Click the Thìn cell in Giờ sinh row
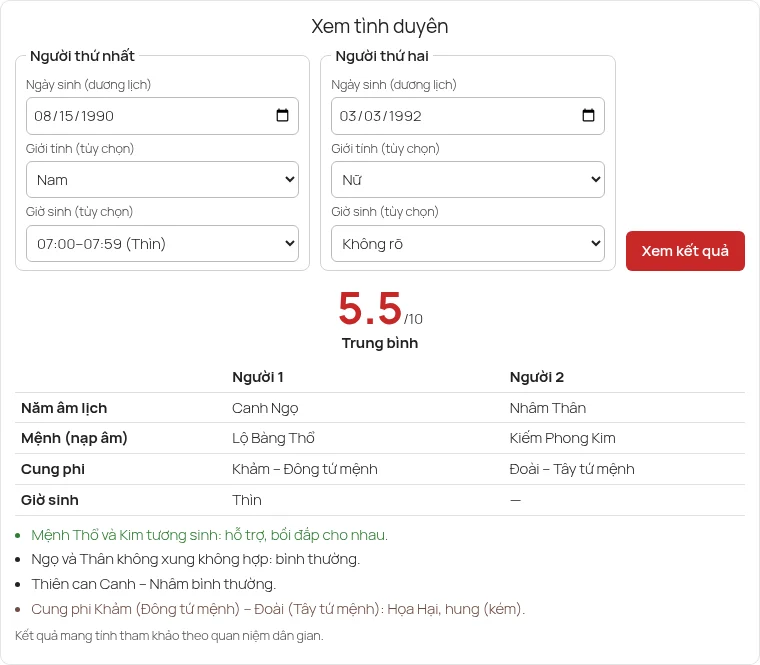 coord(247,500)
